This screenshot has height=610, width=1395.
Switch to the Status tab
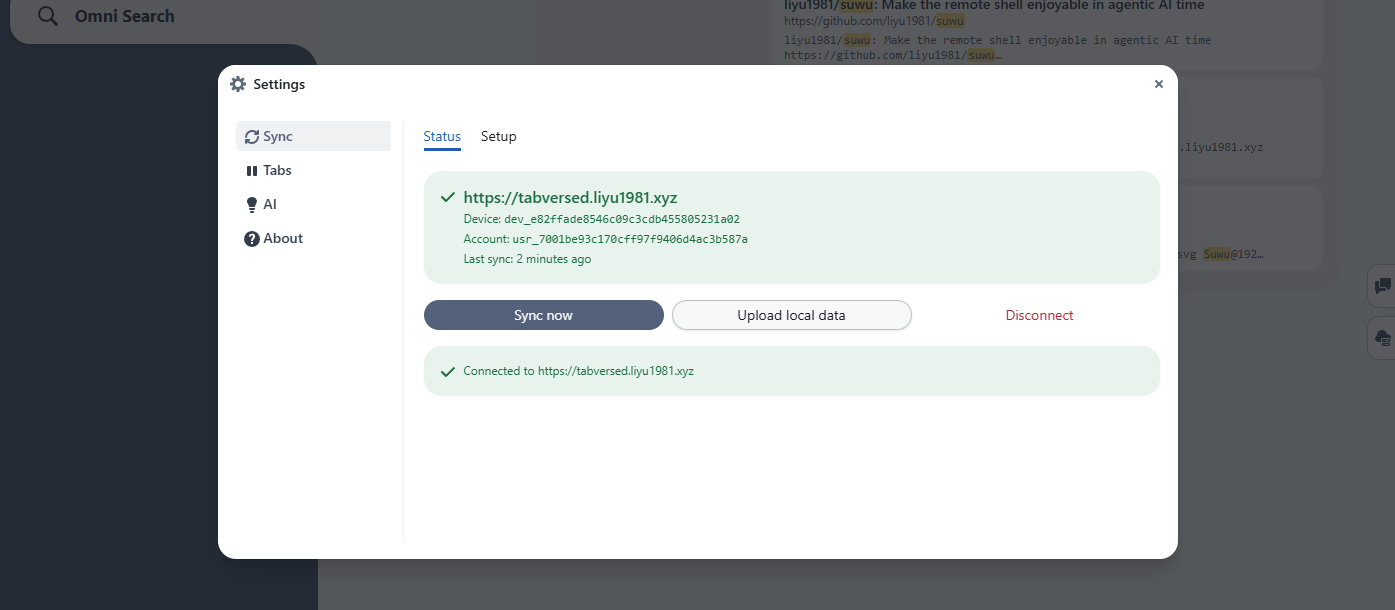(442, 136)
